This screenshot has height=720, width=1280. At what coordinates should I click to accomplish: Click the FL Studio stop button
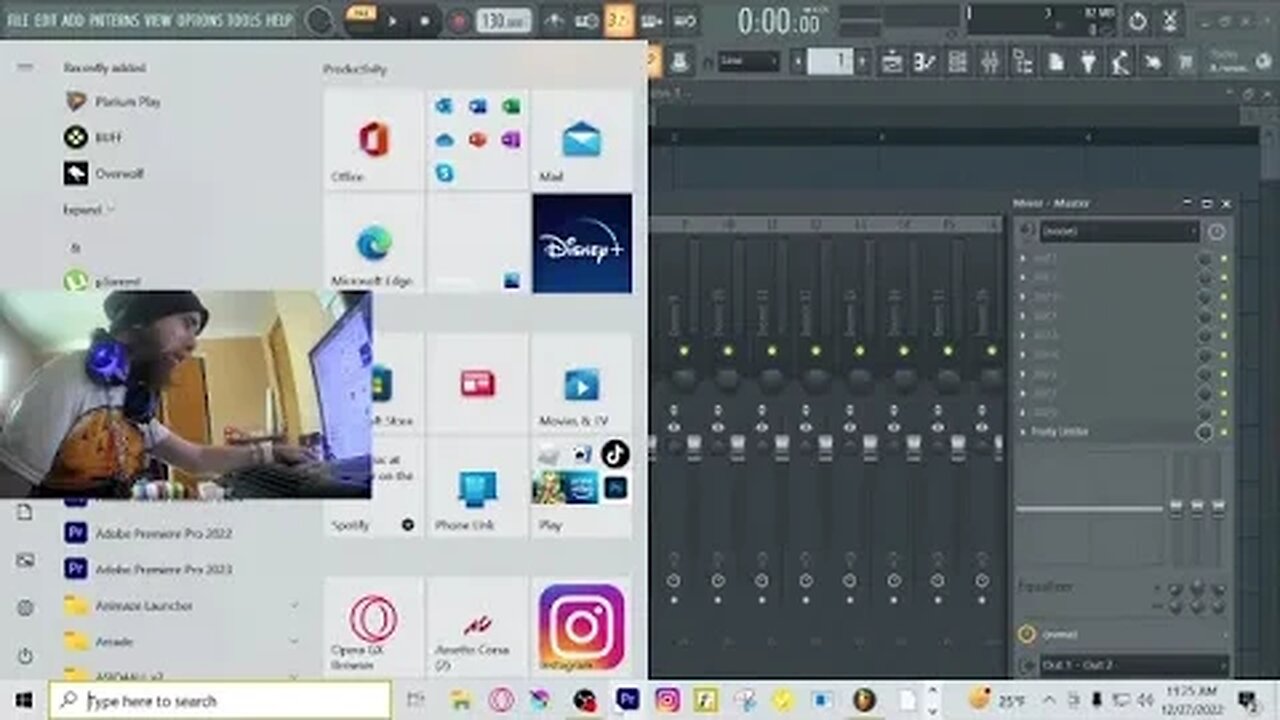click(x=424, y=20)
